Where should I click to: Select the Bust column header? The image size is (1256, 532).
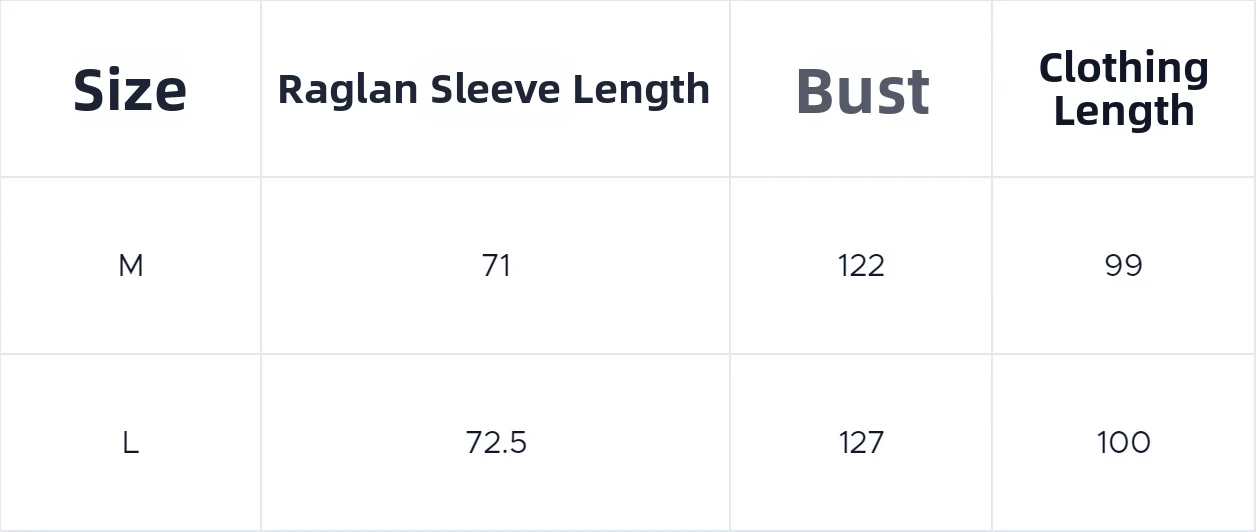(862, 91)
